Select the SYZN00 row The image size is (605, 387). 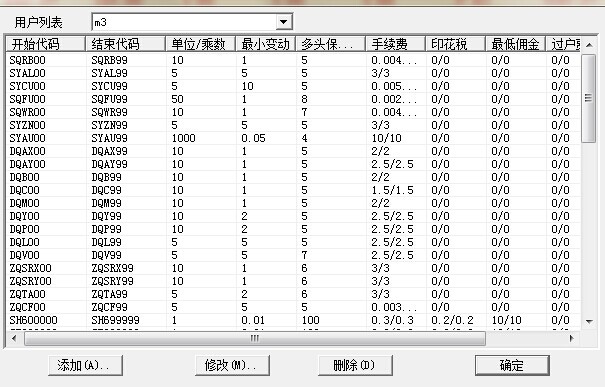click(293, 125)
